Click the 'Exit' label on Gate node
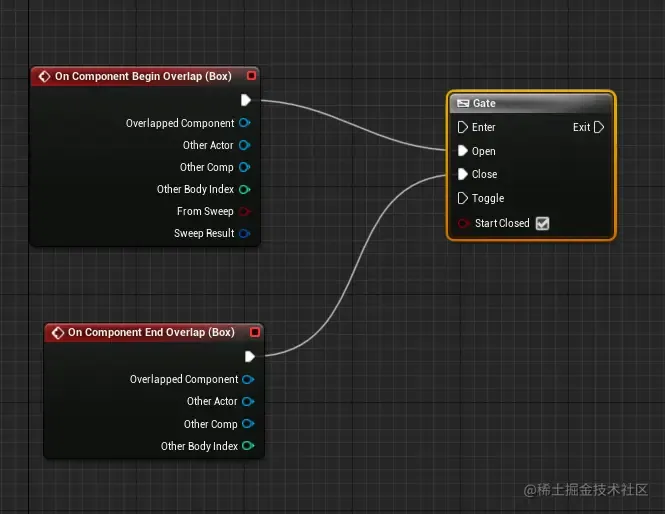665x514 pixels. point(581,127)
